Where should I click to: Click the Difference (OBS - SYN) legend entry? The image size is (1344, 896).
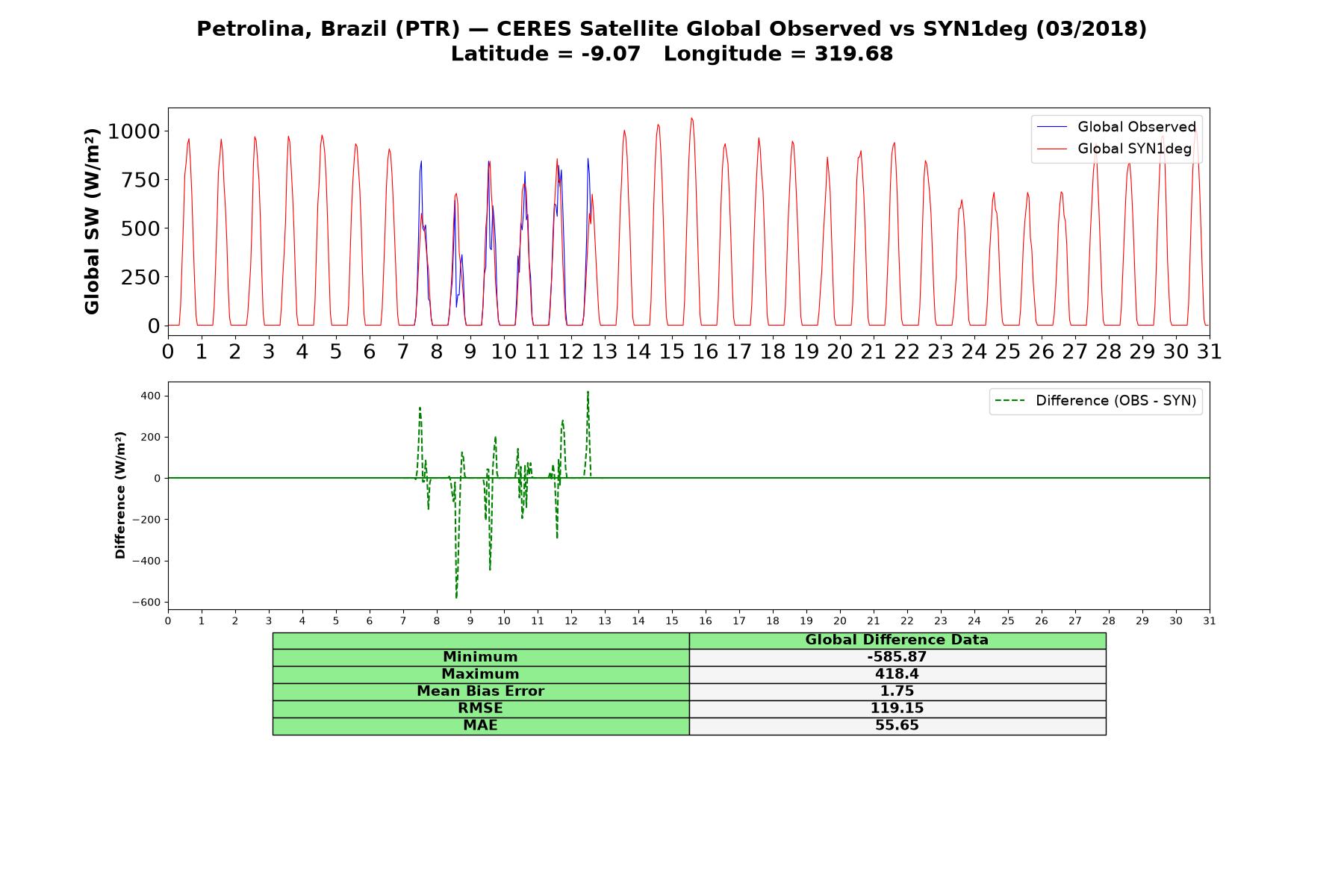(1095, 401)
